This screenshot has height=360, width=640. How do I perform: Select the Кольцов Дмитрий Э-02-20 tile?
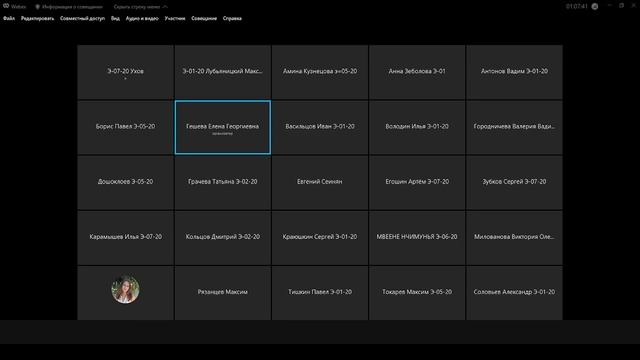click(x=222, y=238)
